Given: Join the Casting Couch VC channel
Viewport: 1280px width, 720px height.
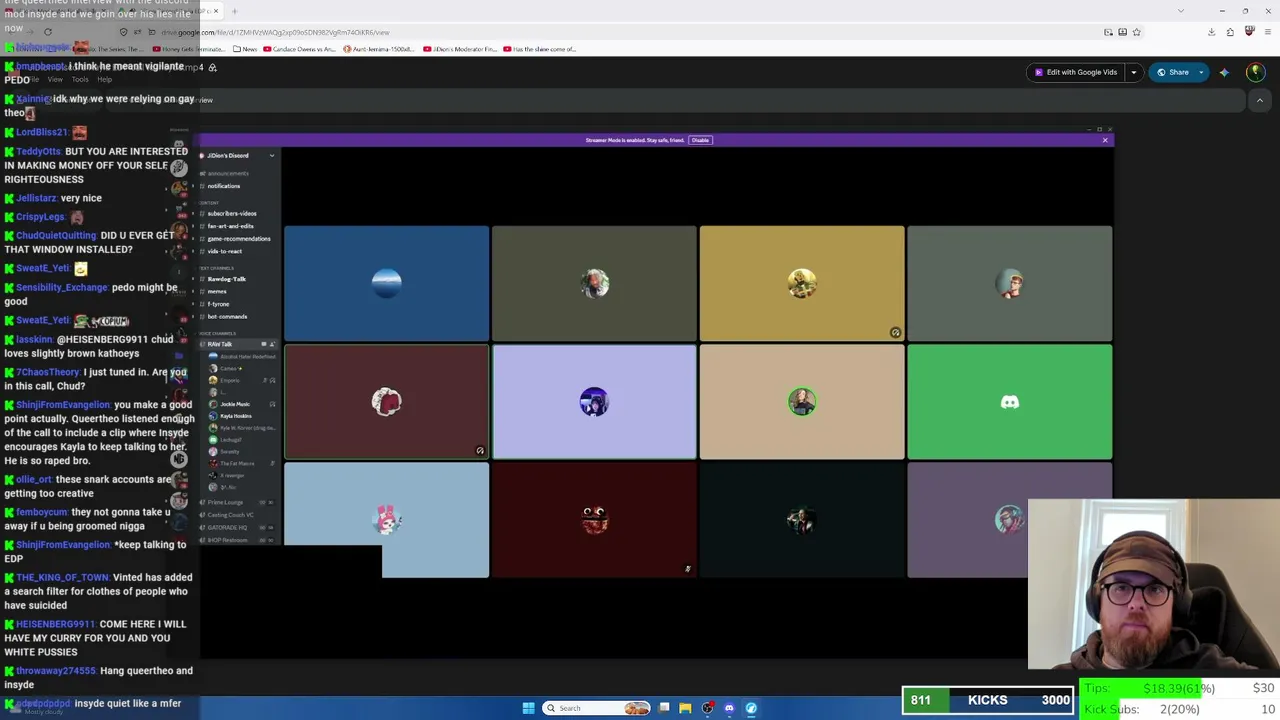Looking at the screenshot, I should coord(230,515).
